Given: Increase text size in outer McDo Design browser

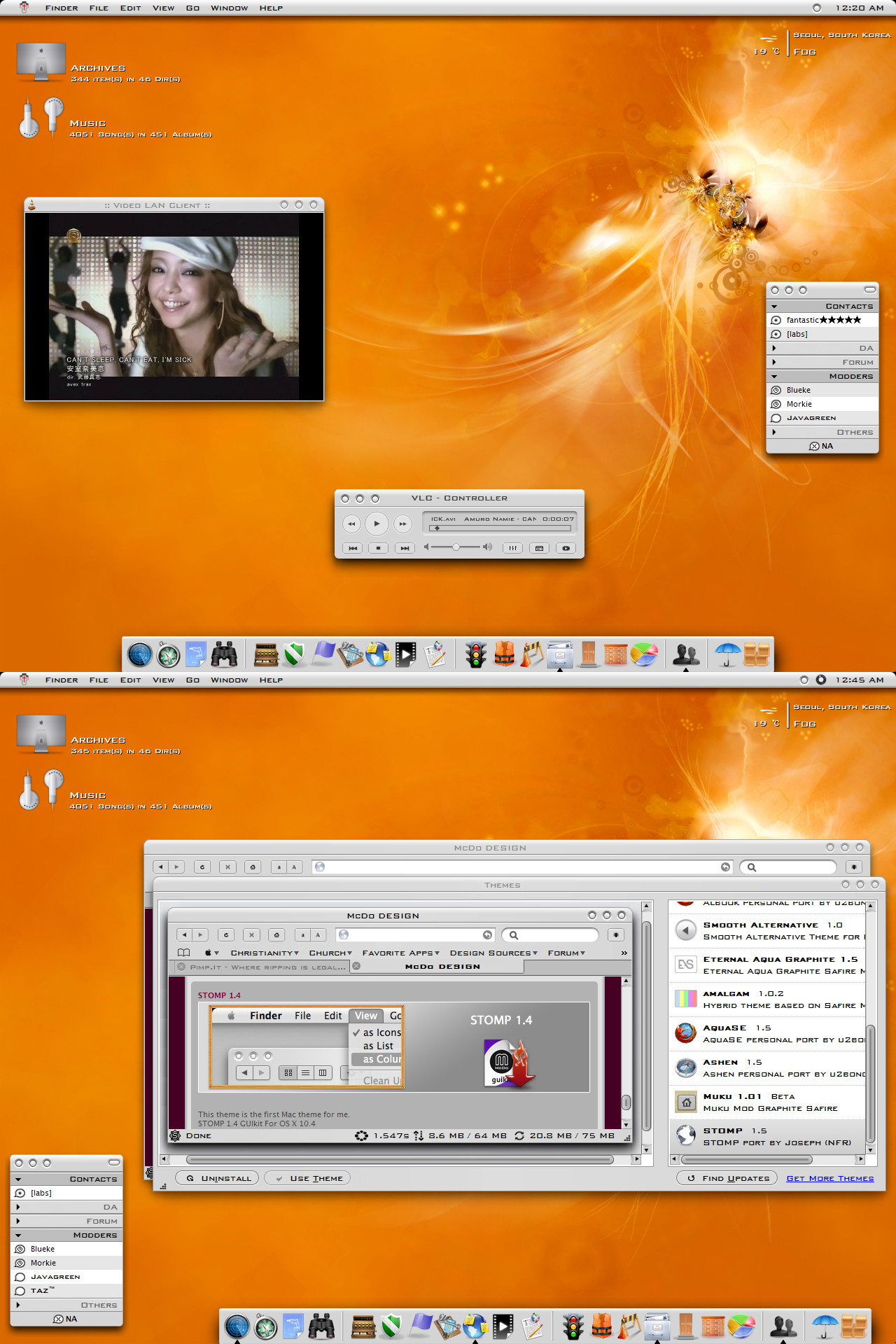Looking at the screenshot, I should pyautogui.click(x=295, y=867).
